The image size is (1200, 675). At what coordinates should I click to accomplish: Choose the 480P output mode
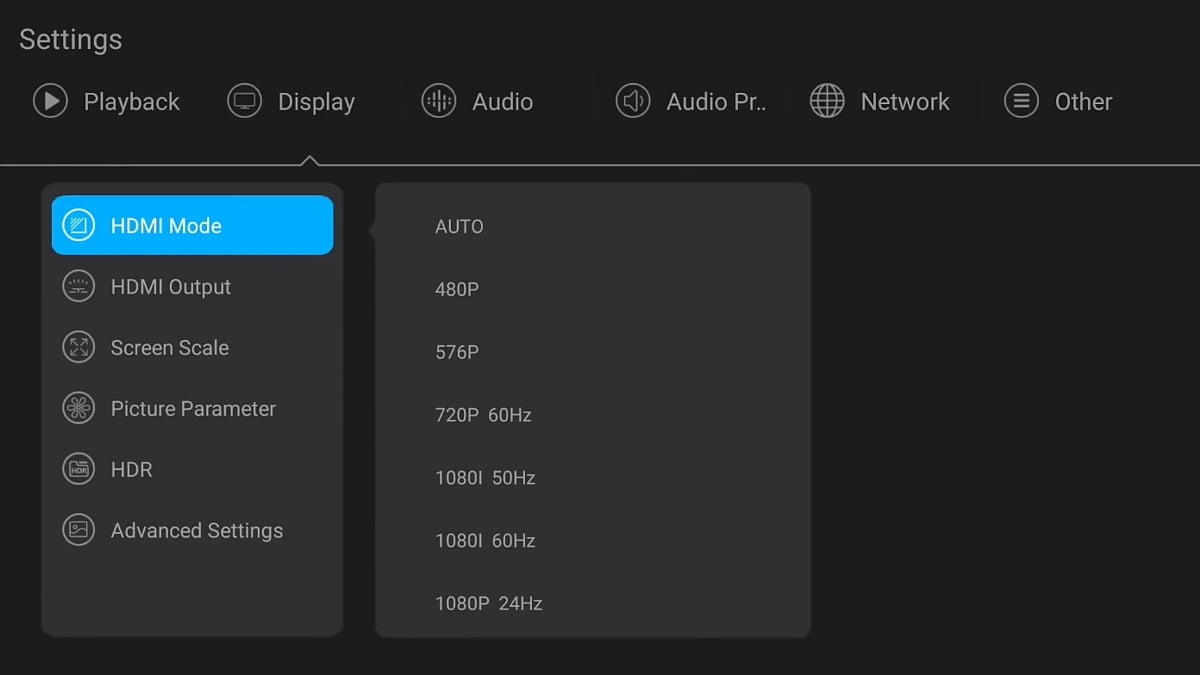[458, 289]
